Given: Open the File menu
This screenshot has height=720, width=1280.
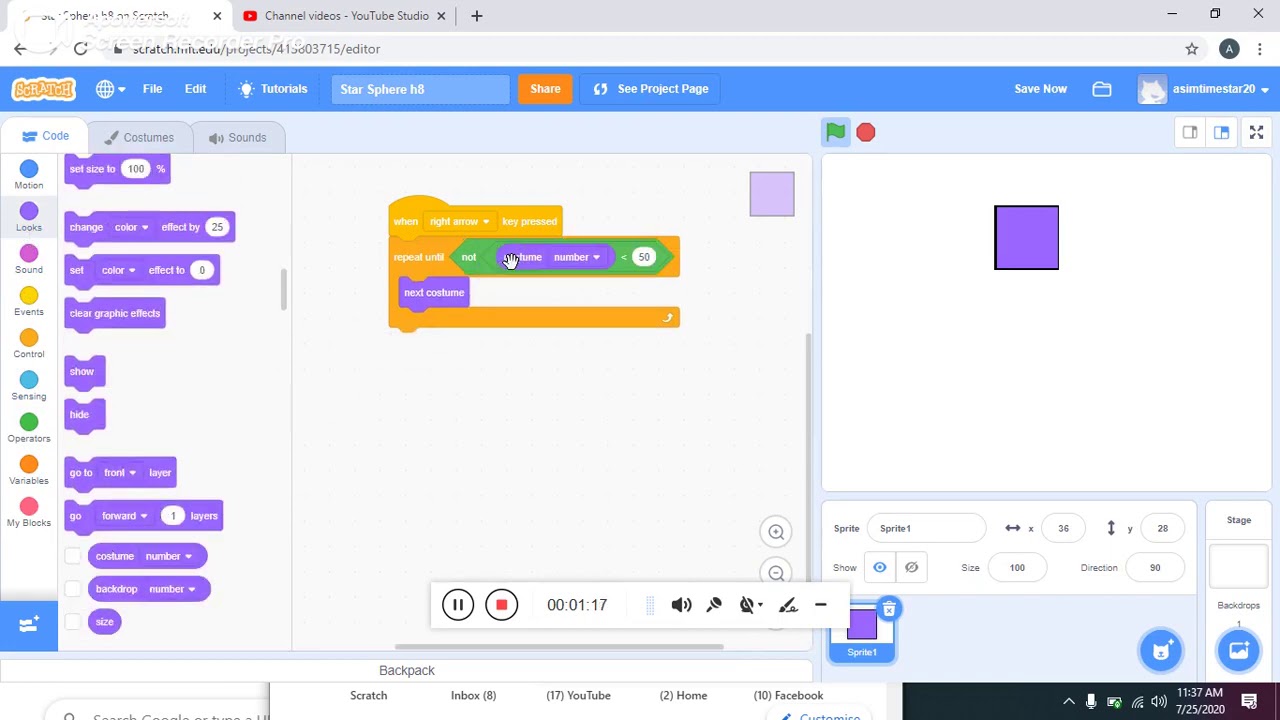Looking at the screenshot, I should (152, 89).
